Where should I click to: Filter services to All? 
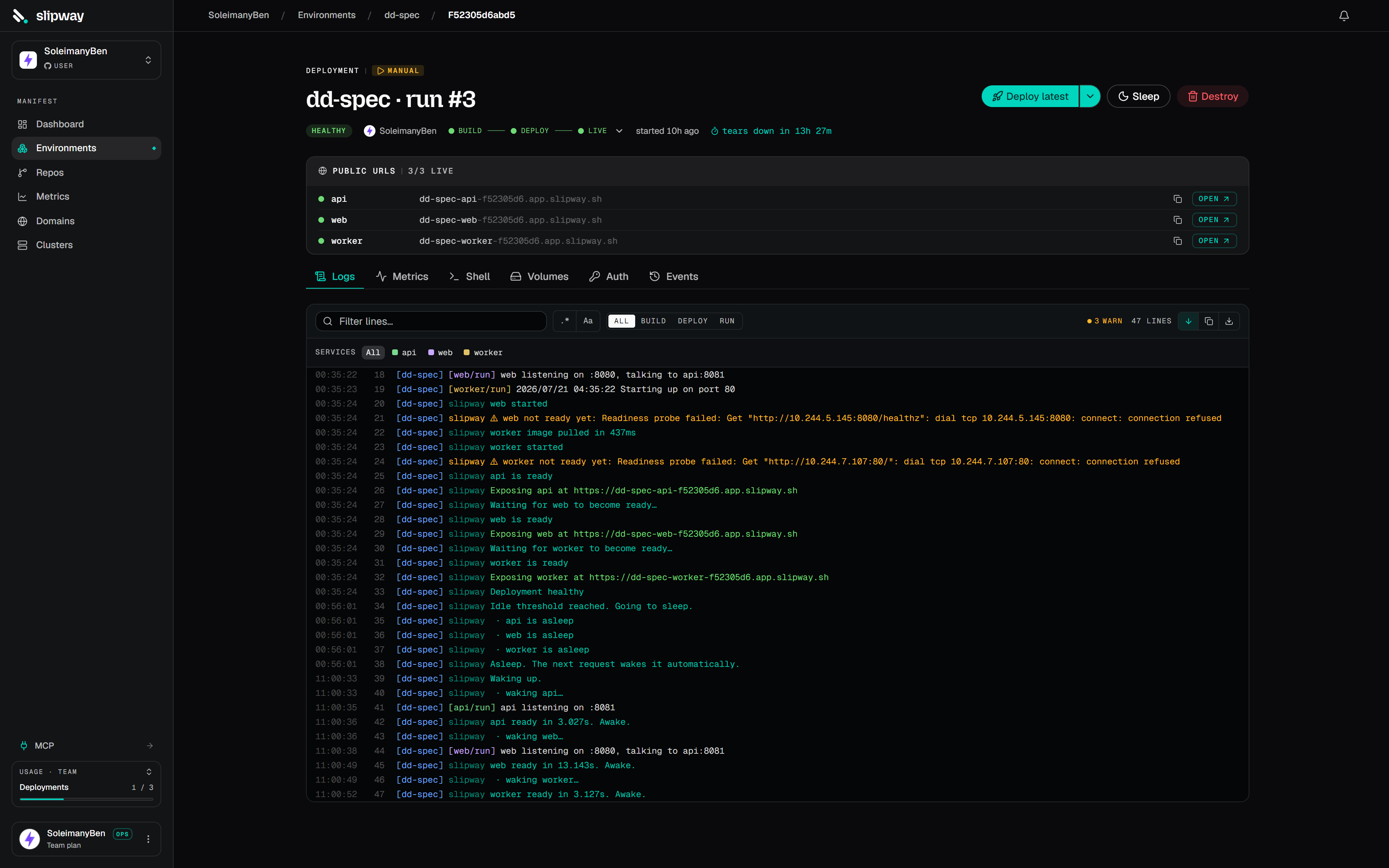tap(373, 353)
